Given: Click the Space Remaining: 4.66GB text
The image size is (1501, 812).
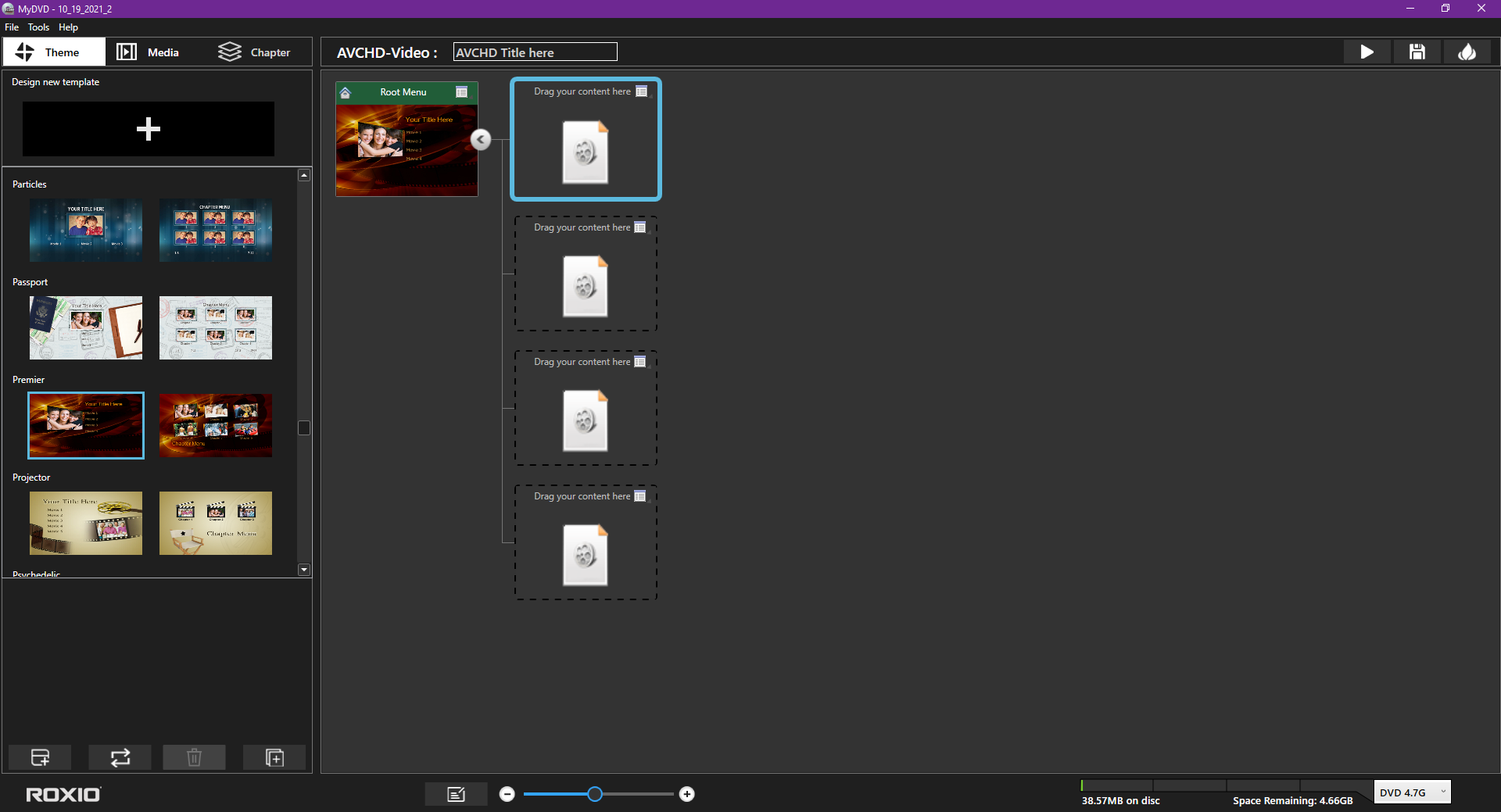Looking at the screenshot, I should 1293,801.
